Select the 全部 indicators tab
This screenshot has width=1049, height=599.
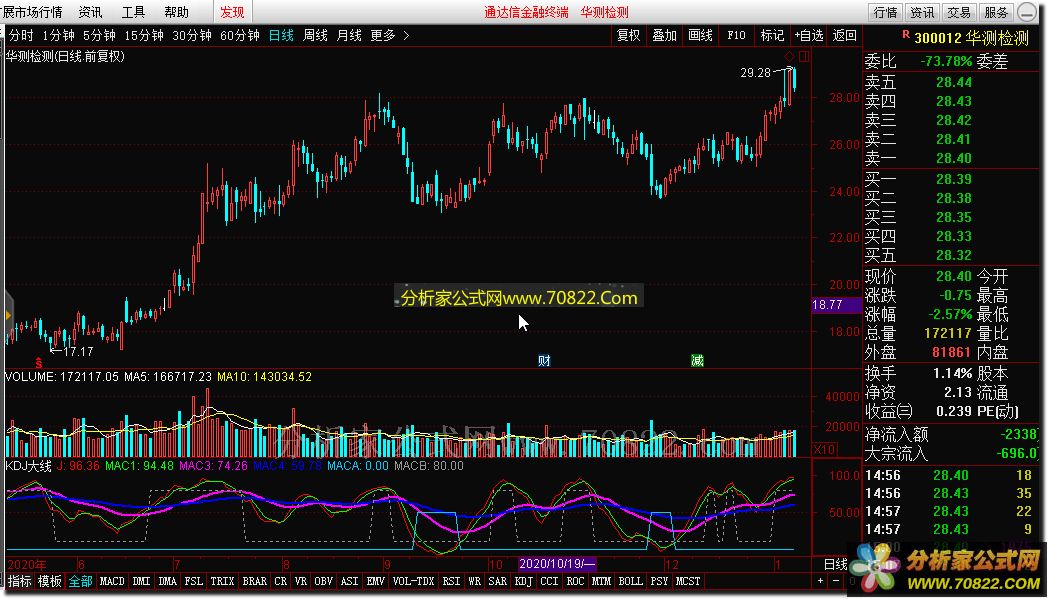click(80, 581)
